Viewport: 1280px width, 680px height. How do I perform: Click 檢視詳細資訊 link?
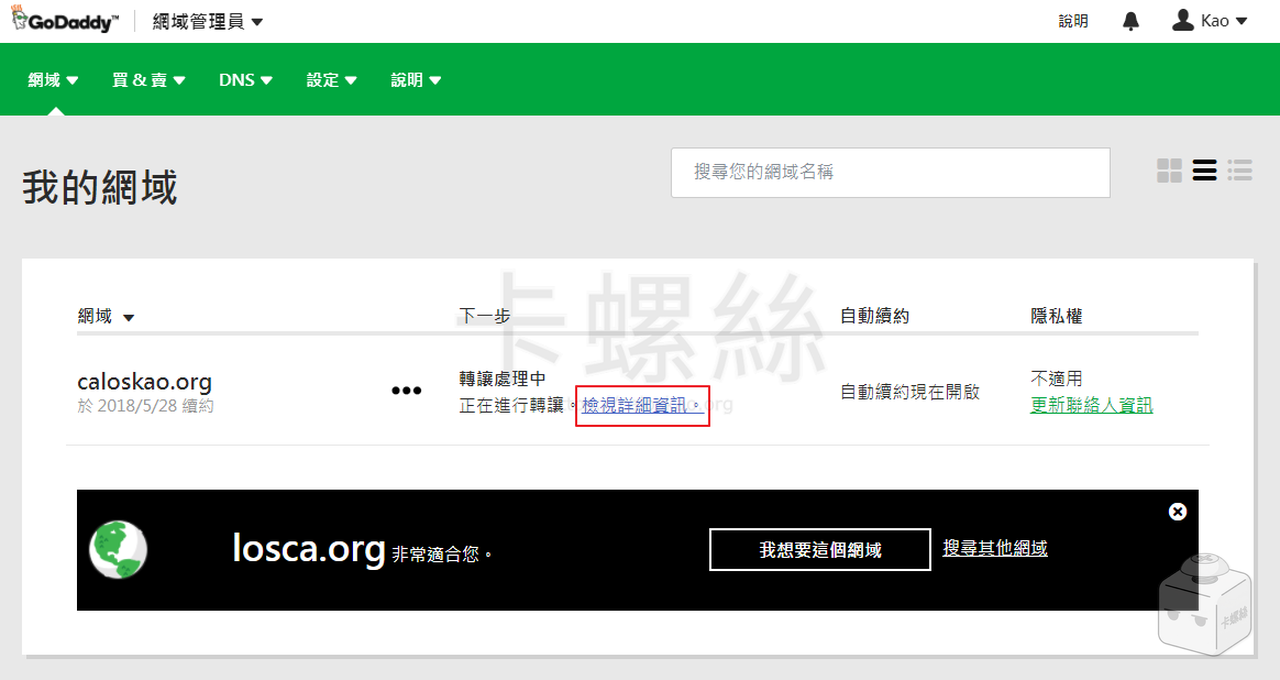[642, 405]
